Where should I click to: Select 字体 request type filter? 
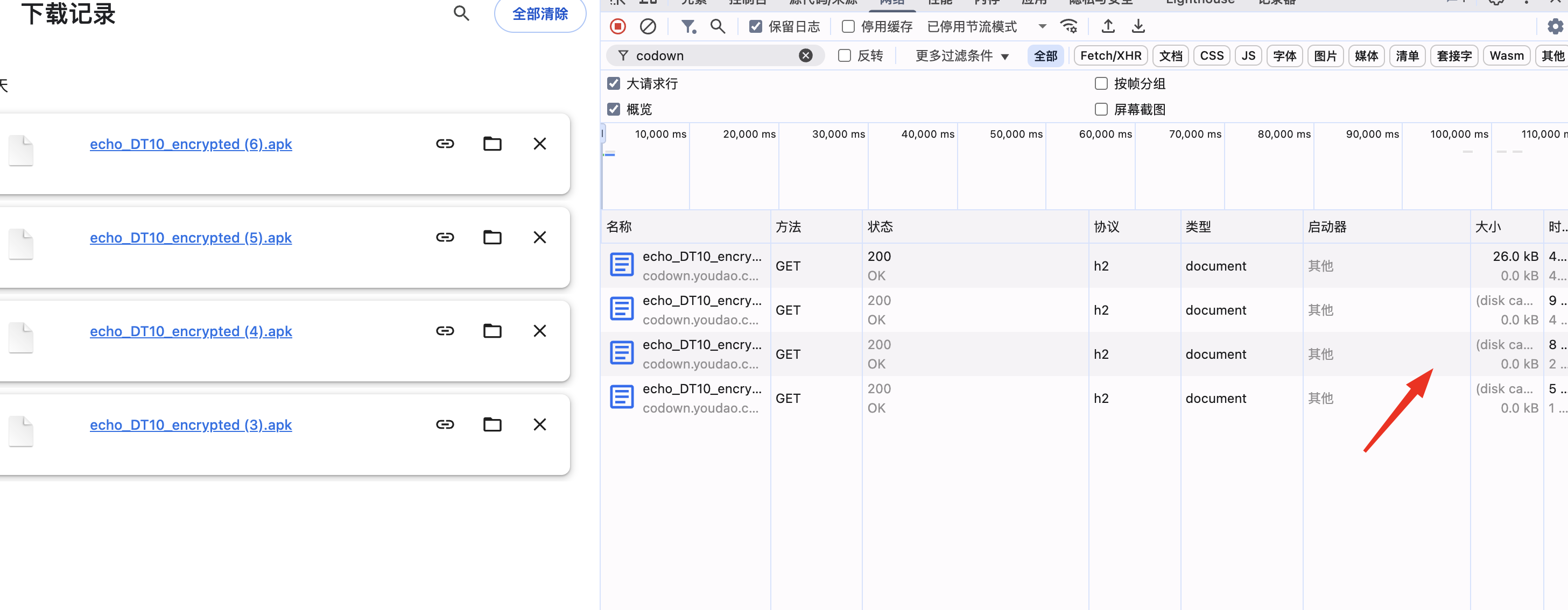(x=1285, y=55)
